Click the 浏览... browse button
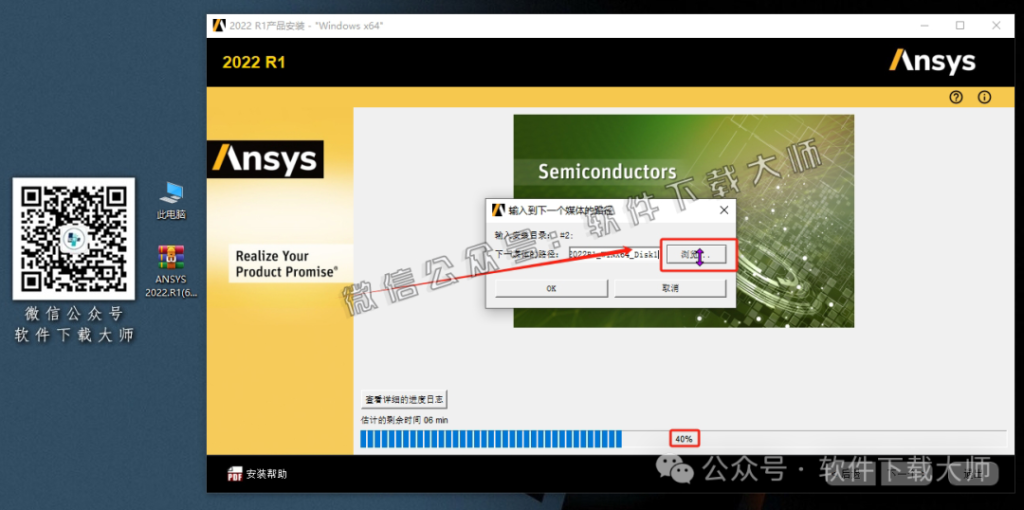Screen dimensions: 1024x510 [699, 255]
